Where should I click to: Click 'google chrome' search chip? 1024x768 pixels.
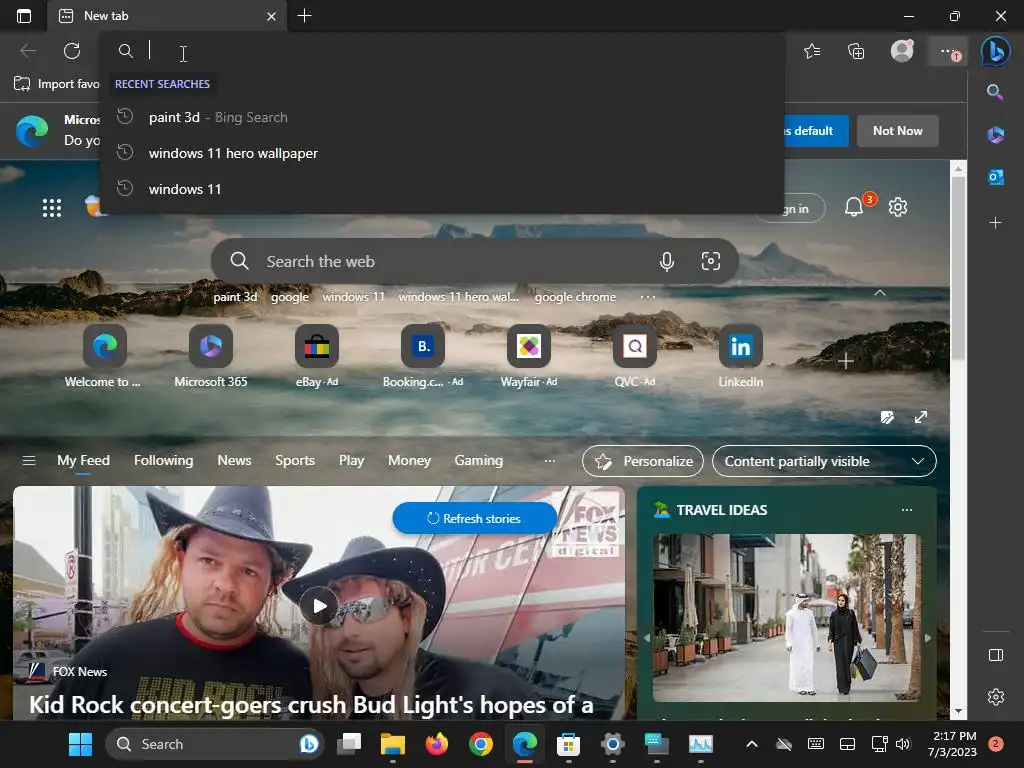point(575,297)
